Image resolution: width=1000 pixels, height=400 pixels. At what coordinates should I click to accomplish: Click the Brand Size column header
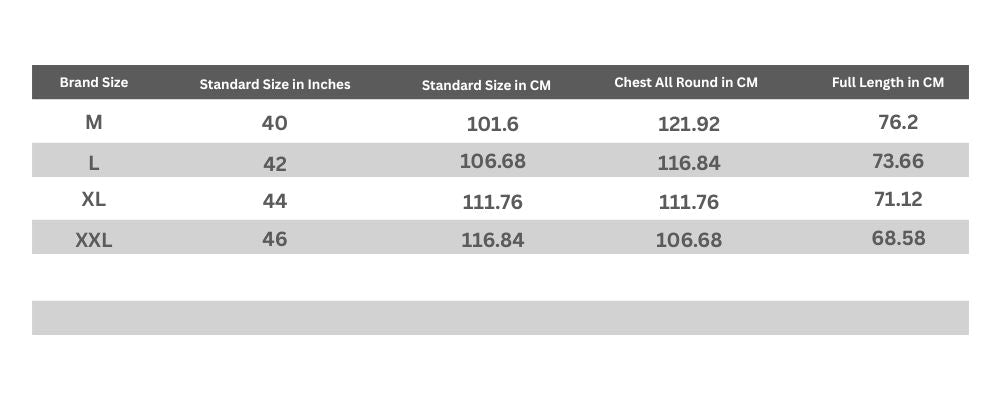click(94, 82)
